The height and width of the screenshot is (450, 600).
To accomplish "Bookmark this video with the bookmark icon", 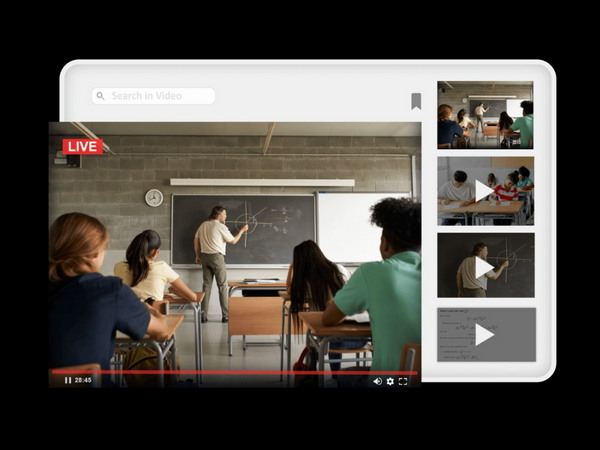I will (x=416, y=101).
